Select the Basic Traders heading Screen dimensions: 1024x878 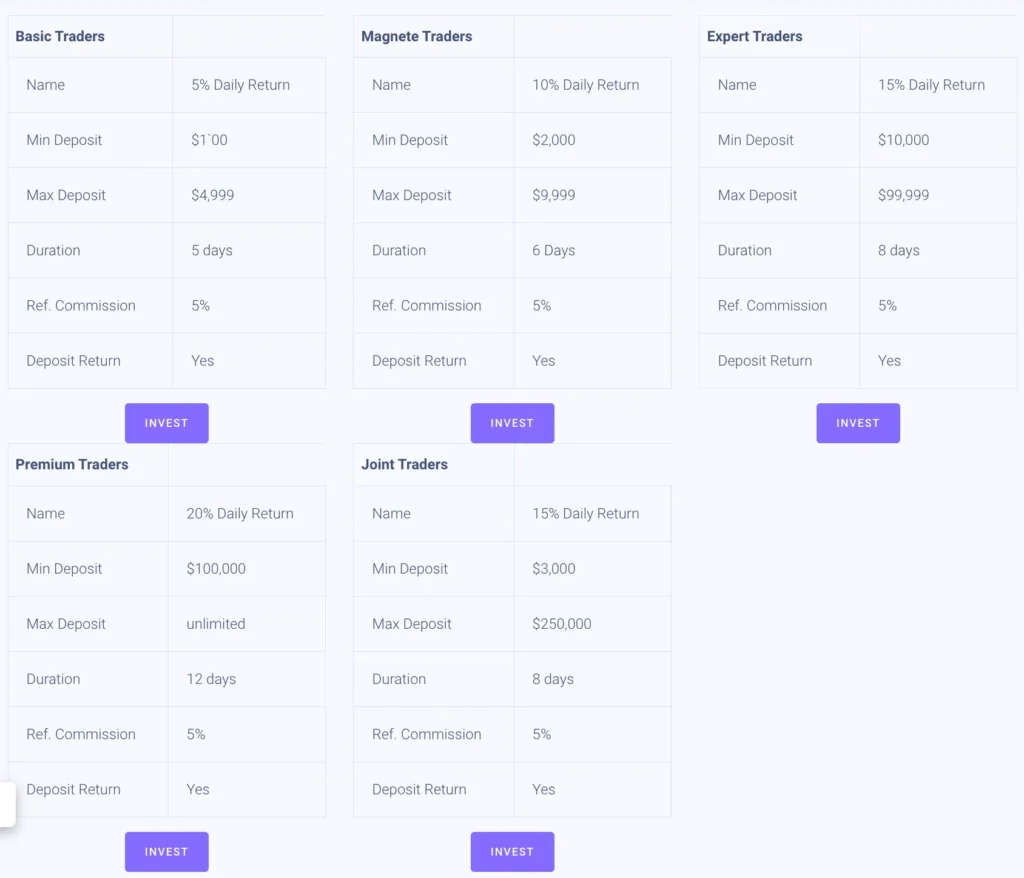pos(60,36)
